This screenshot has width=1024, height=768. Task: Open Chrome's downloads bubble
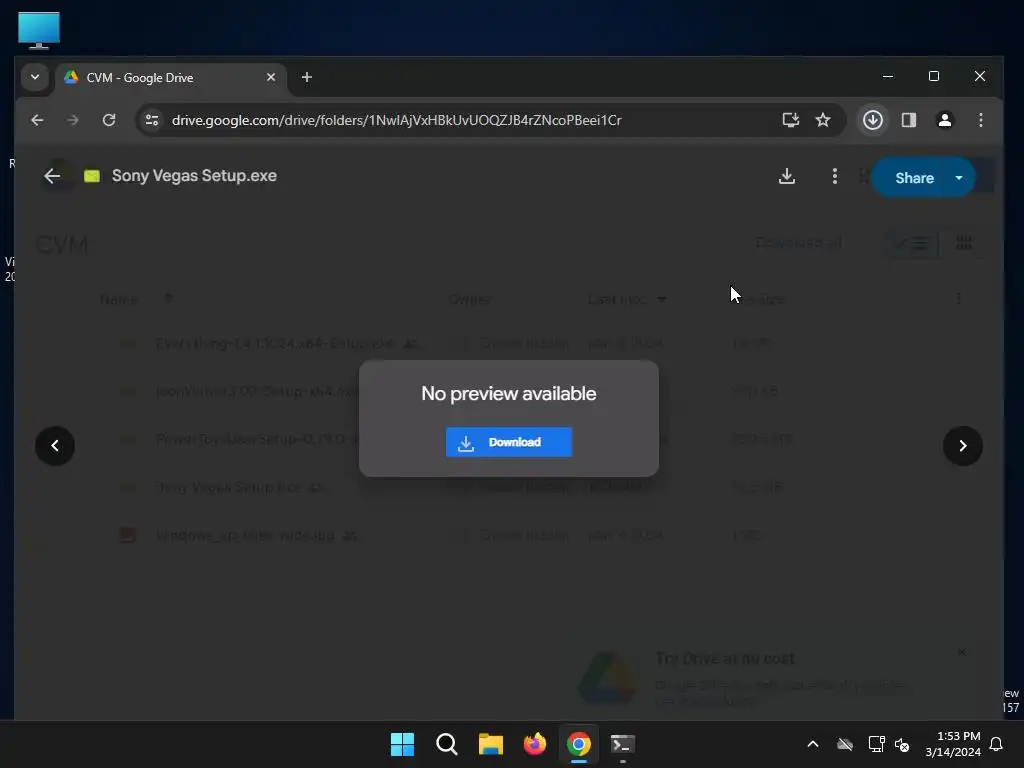click(x=872, y=120)
